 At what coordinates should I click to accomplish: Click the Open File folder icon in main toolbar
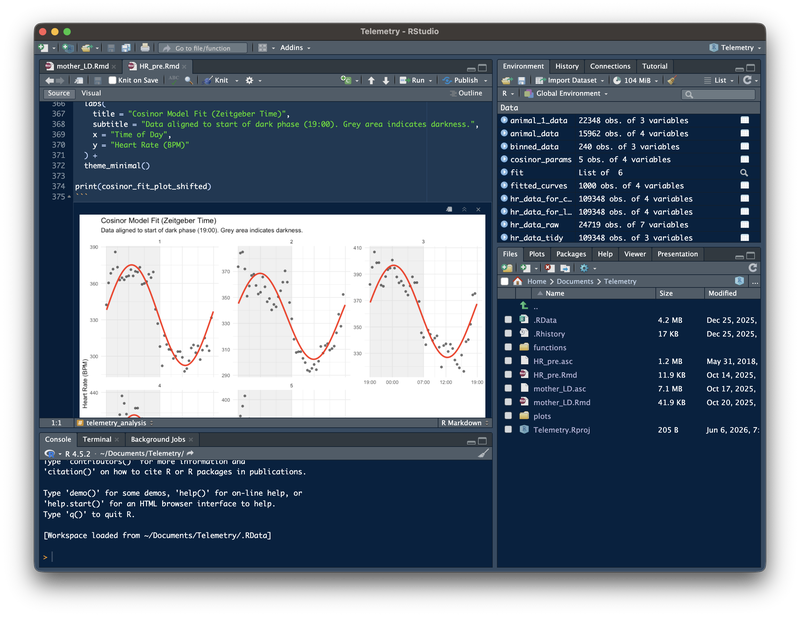87,47
